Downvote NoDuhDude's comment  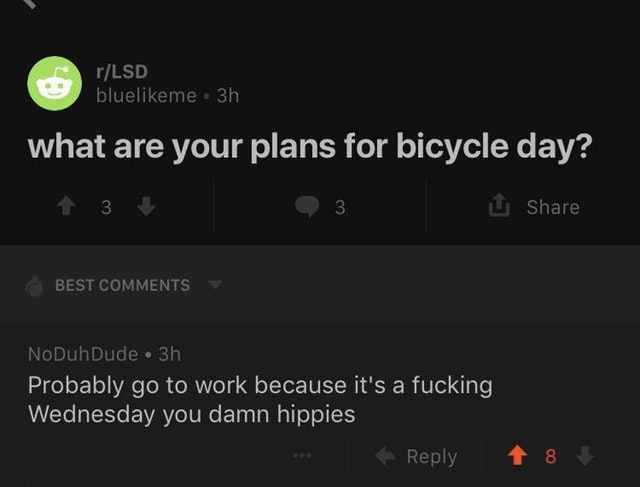tap(585, 455)
